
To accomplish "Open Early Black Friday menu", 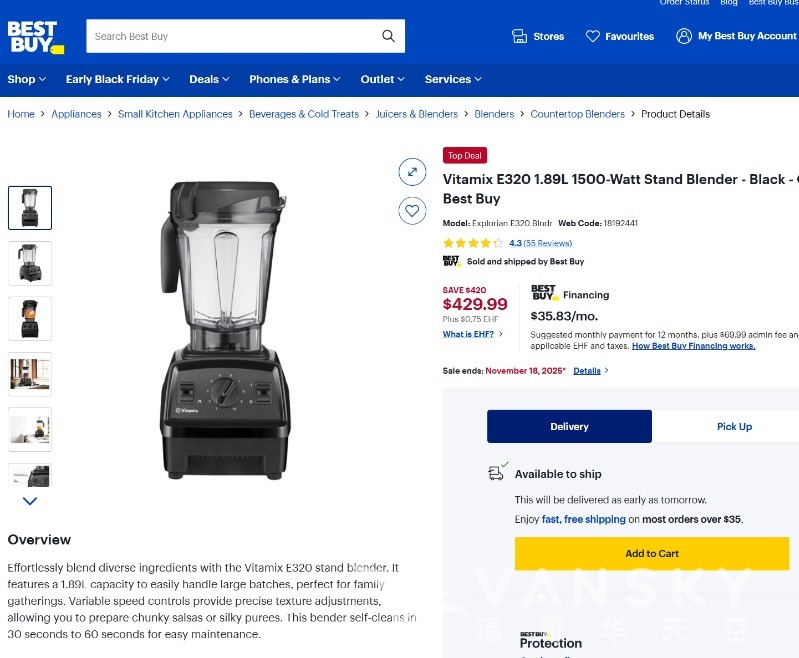I will (117, 79).
